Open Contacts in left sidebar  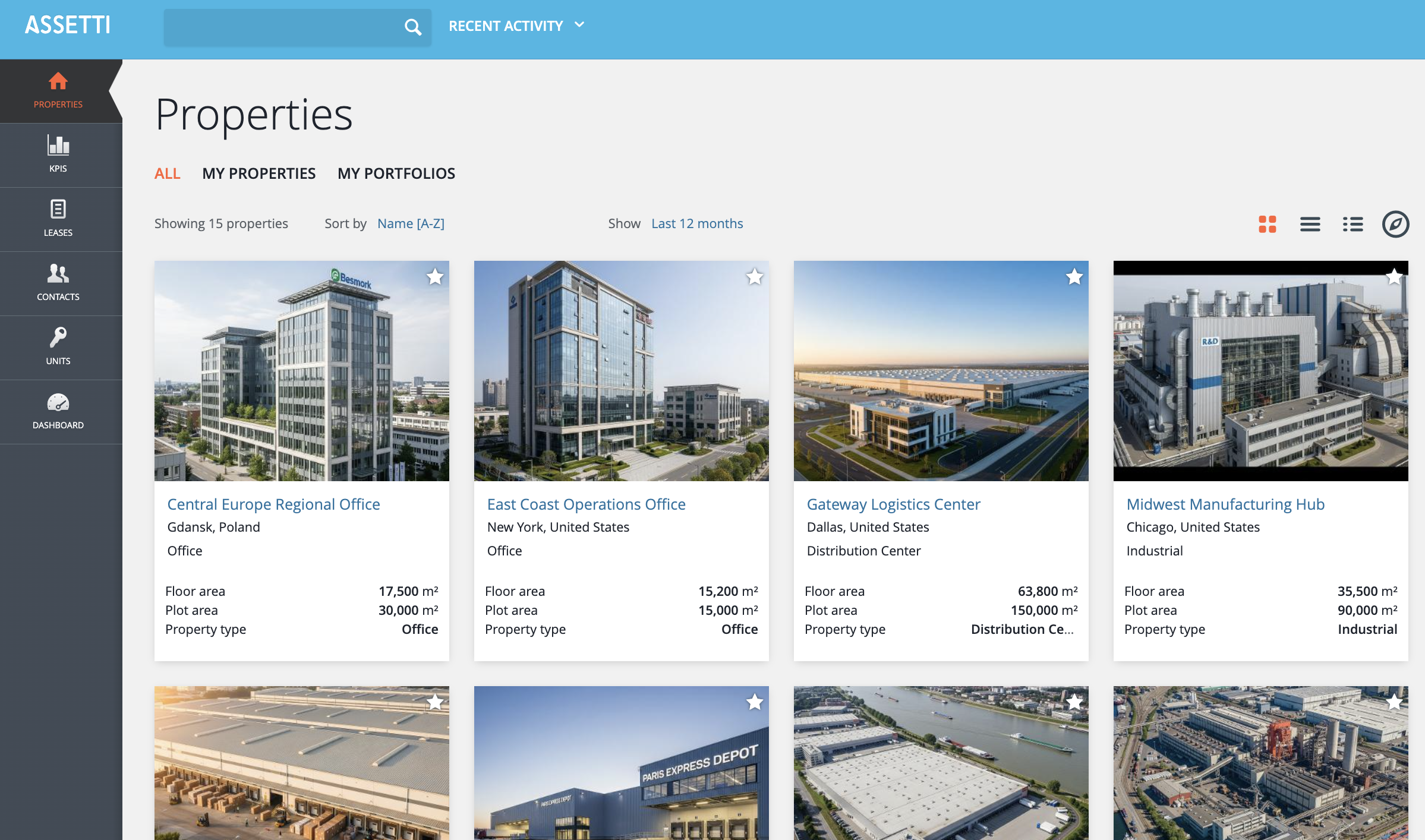58,283
